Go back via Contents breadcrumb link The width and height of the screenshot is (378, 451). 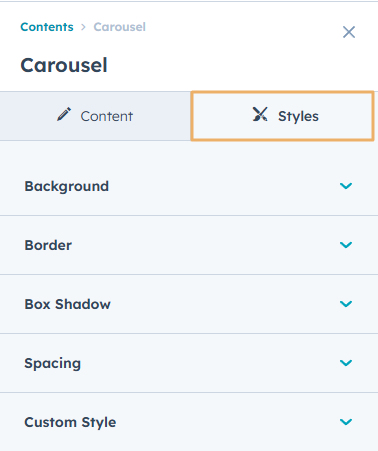(47, 27)
